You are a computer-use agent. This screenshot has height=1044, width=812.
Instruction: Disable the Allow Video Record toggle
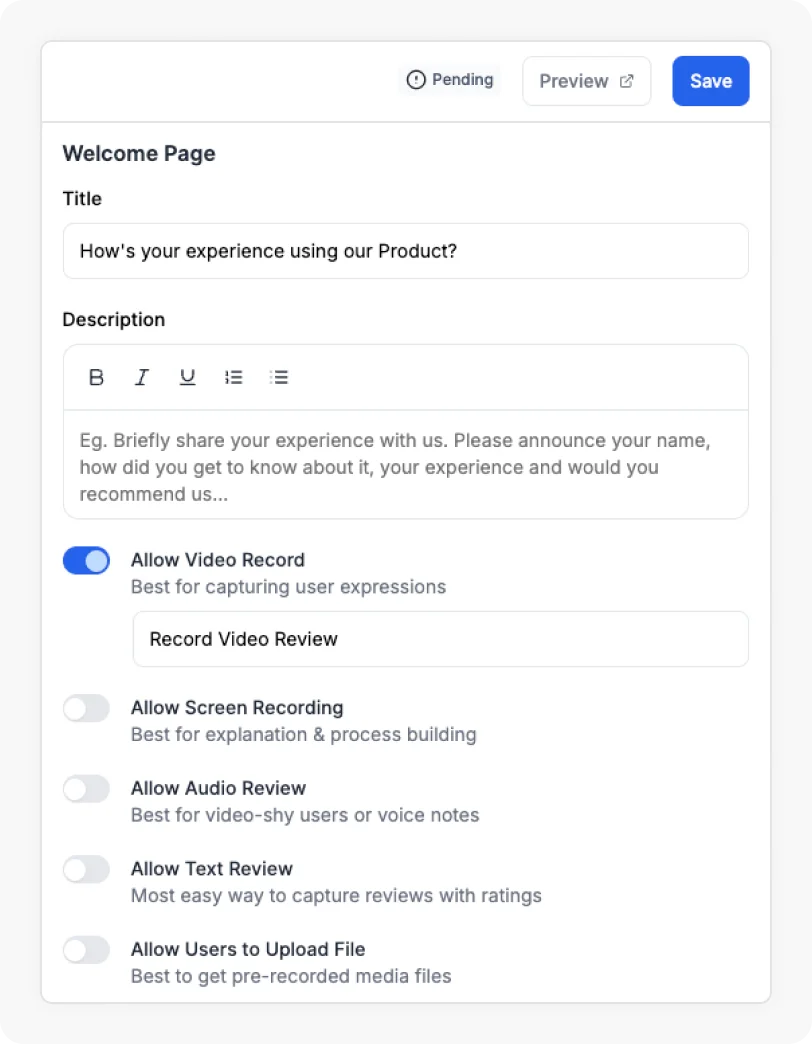(x=86, y=561)
